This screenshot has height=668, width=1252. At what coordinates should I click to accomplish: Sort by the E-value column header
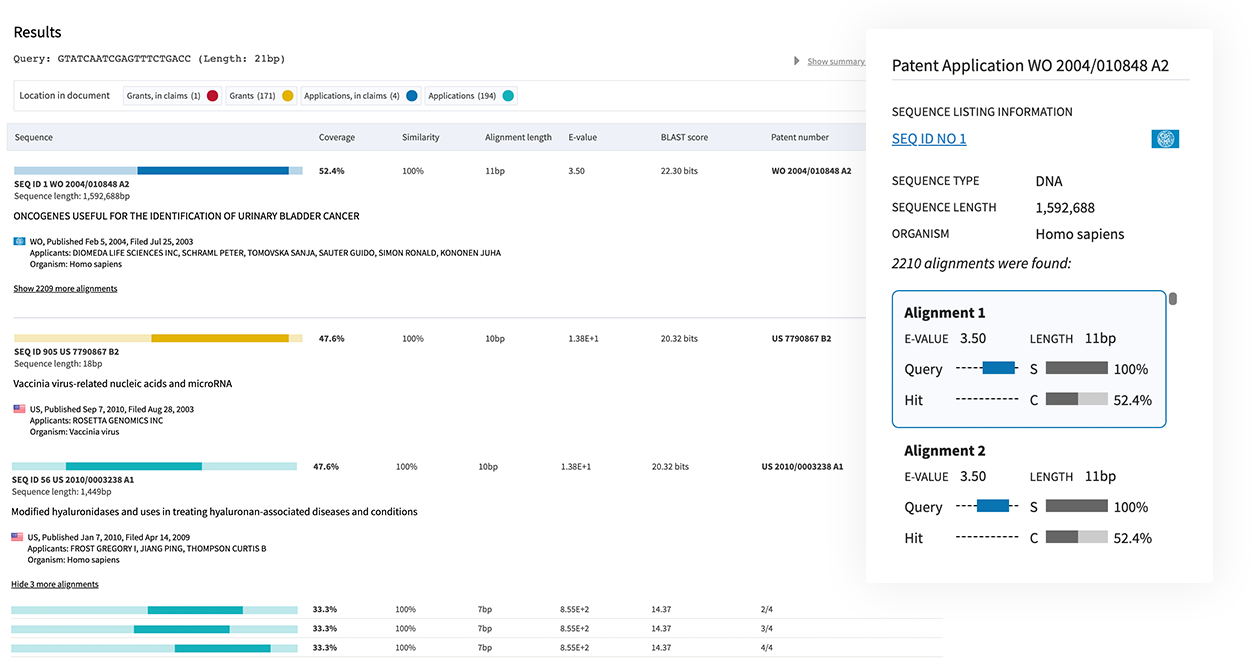point(582,137)
